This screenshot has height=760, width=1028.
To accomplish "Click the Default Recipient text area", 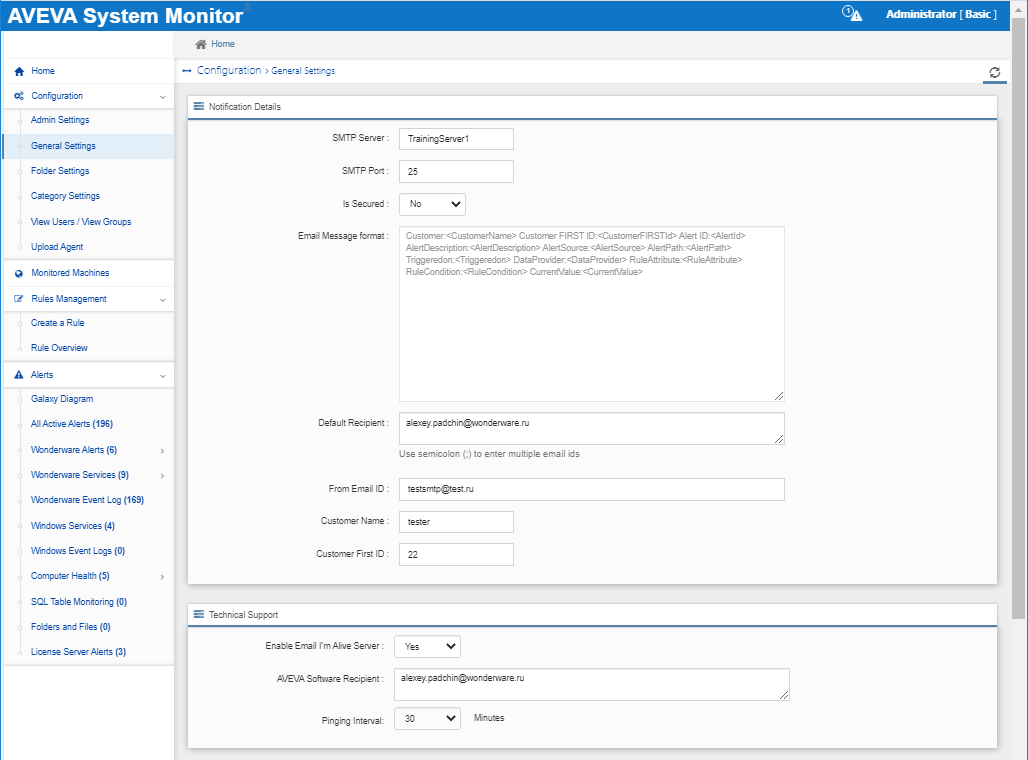I will click(x=591, y=428).
